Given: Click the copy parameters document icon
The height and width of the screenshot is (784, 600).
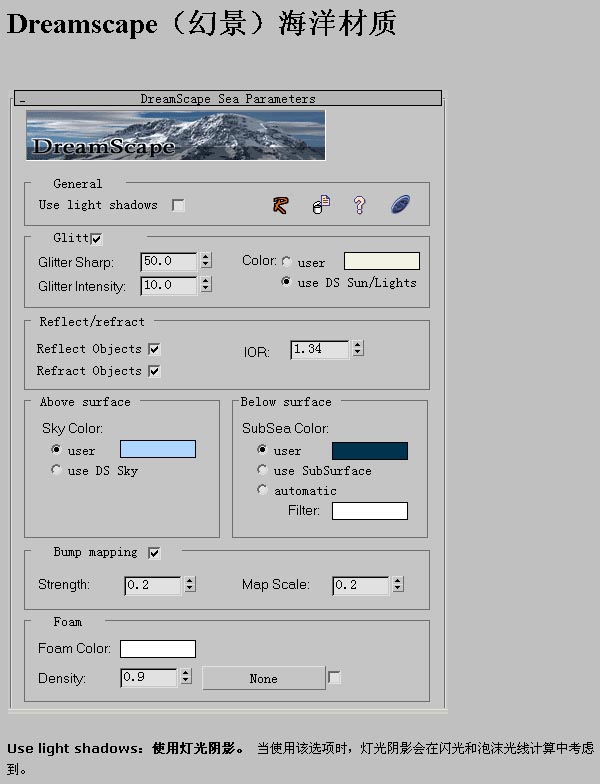Looking at the screenshot, I should pos(321,204).
